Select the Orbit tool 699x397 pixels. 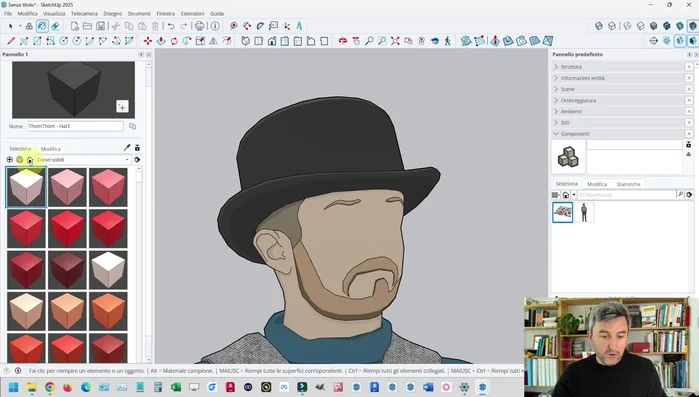coord(342,41)
